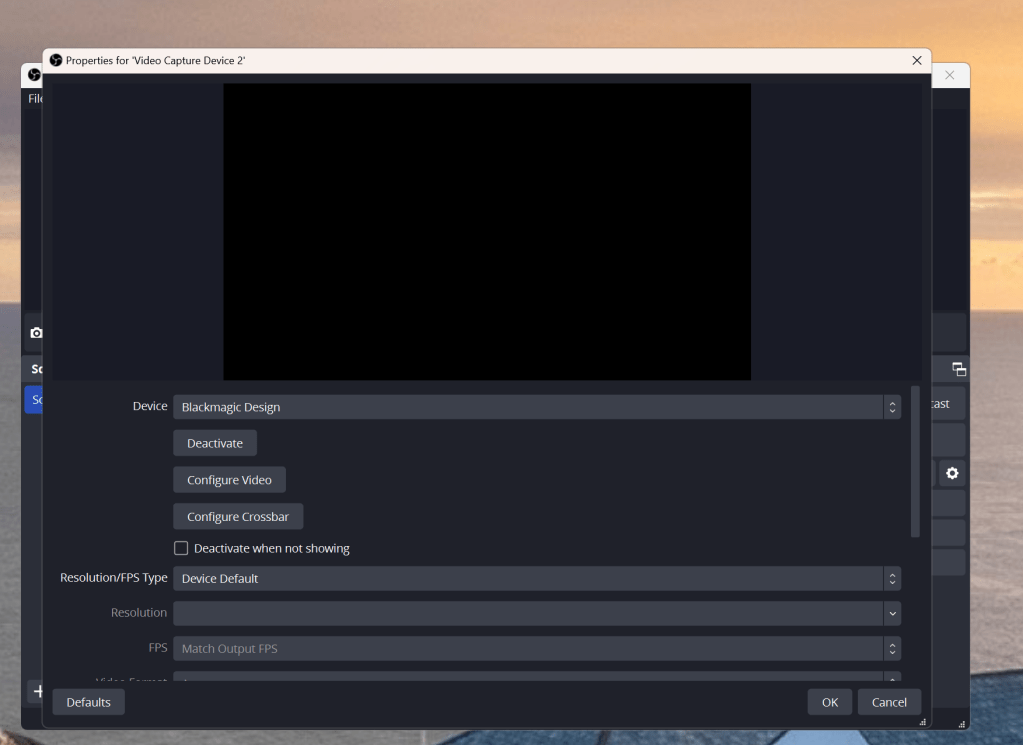Open Resolution/FPS Type dropdown

pos(536,579)
